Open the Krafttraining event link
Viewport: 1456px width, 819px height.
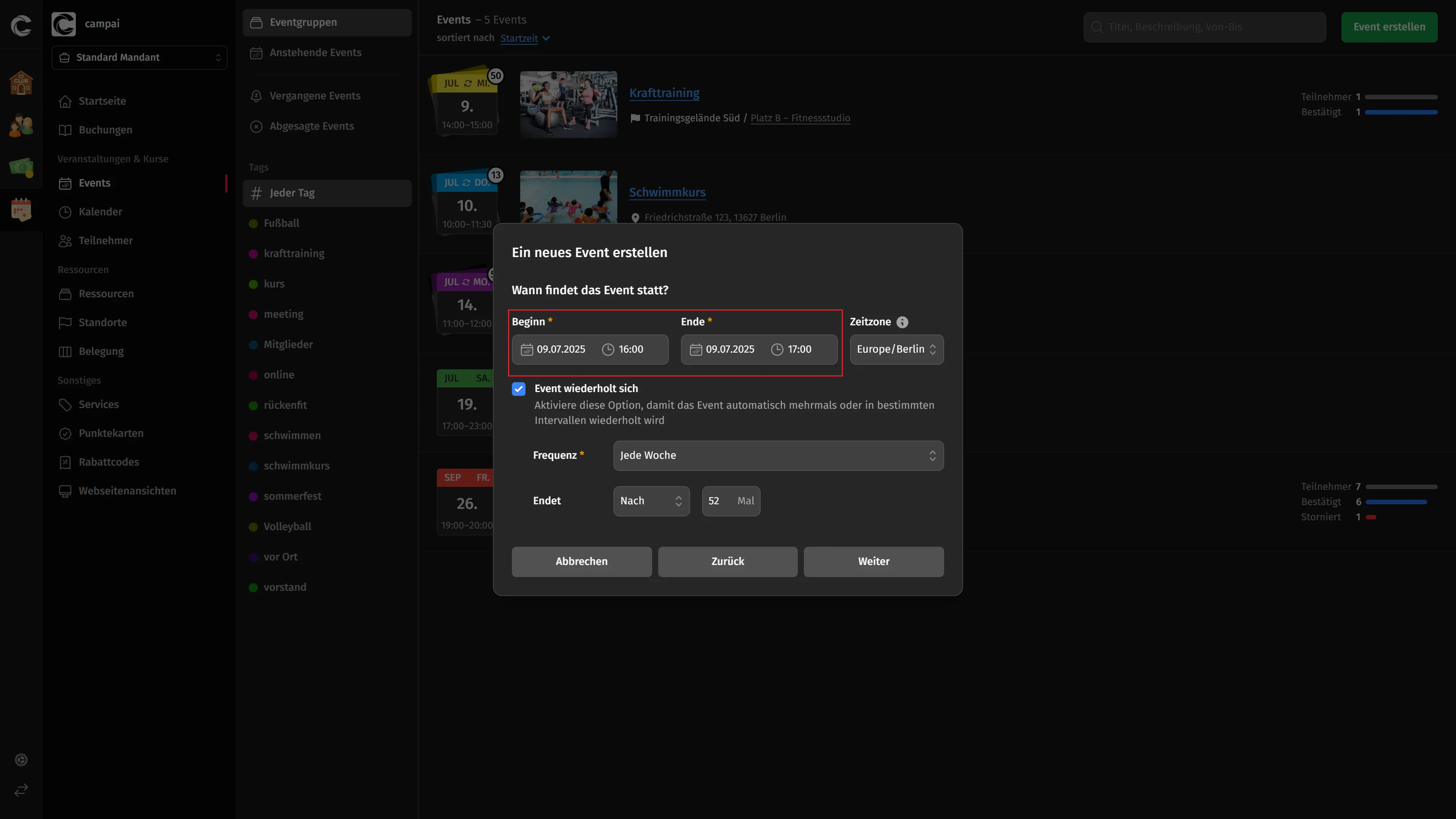point(664,93)
